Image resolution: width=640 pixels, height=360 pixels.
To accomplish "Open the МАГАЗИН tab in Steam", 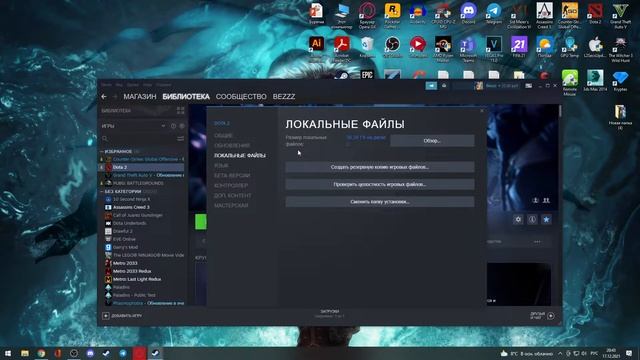I will (140, 97).
